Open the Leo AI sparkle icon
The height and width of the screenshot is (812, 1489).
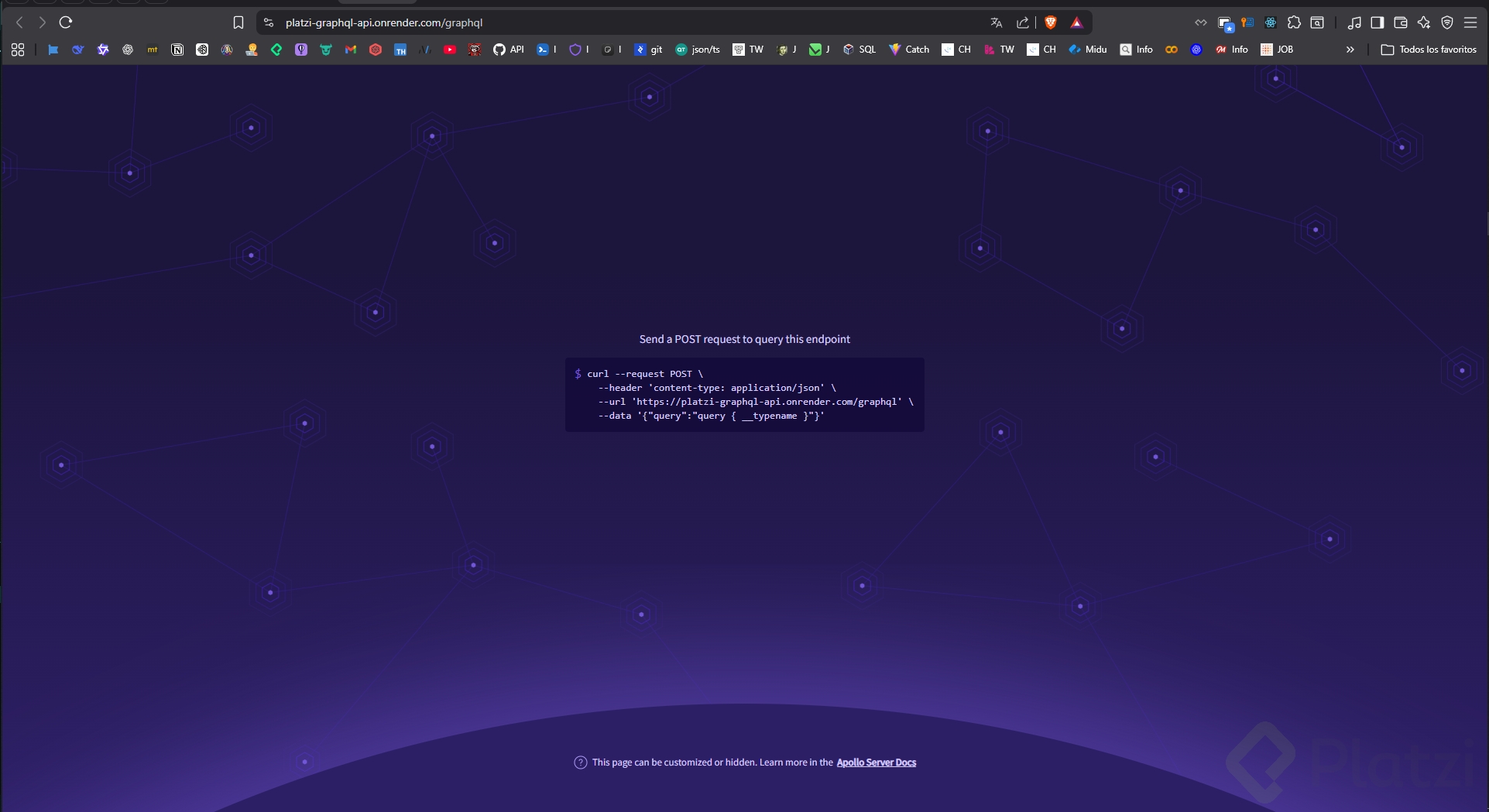click(x=1424, y=22)
